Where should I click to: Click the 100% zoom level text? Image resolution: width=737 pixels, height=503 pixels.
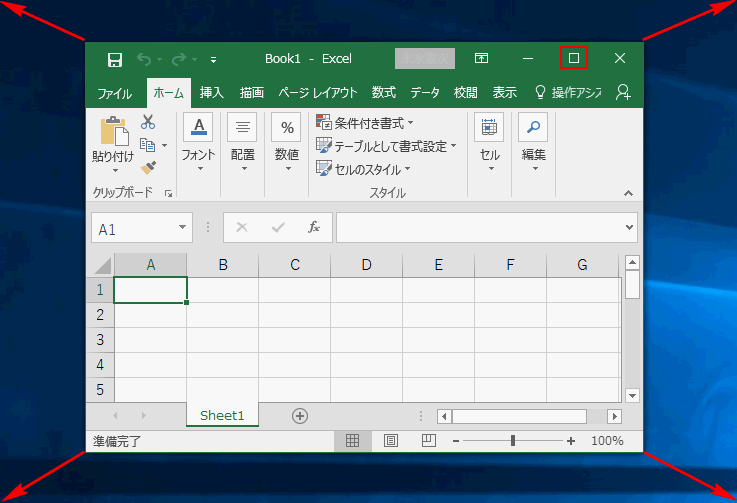pos(607,441)
